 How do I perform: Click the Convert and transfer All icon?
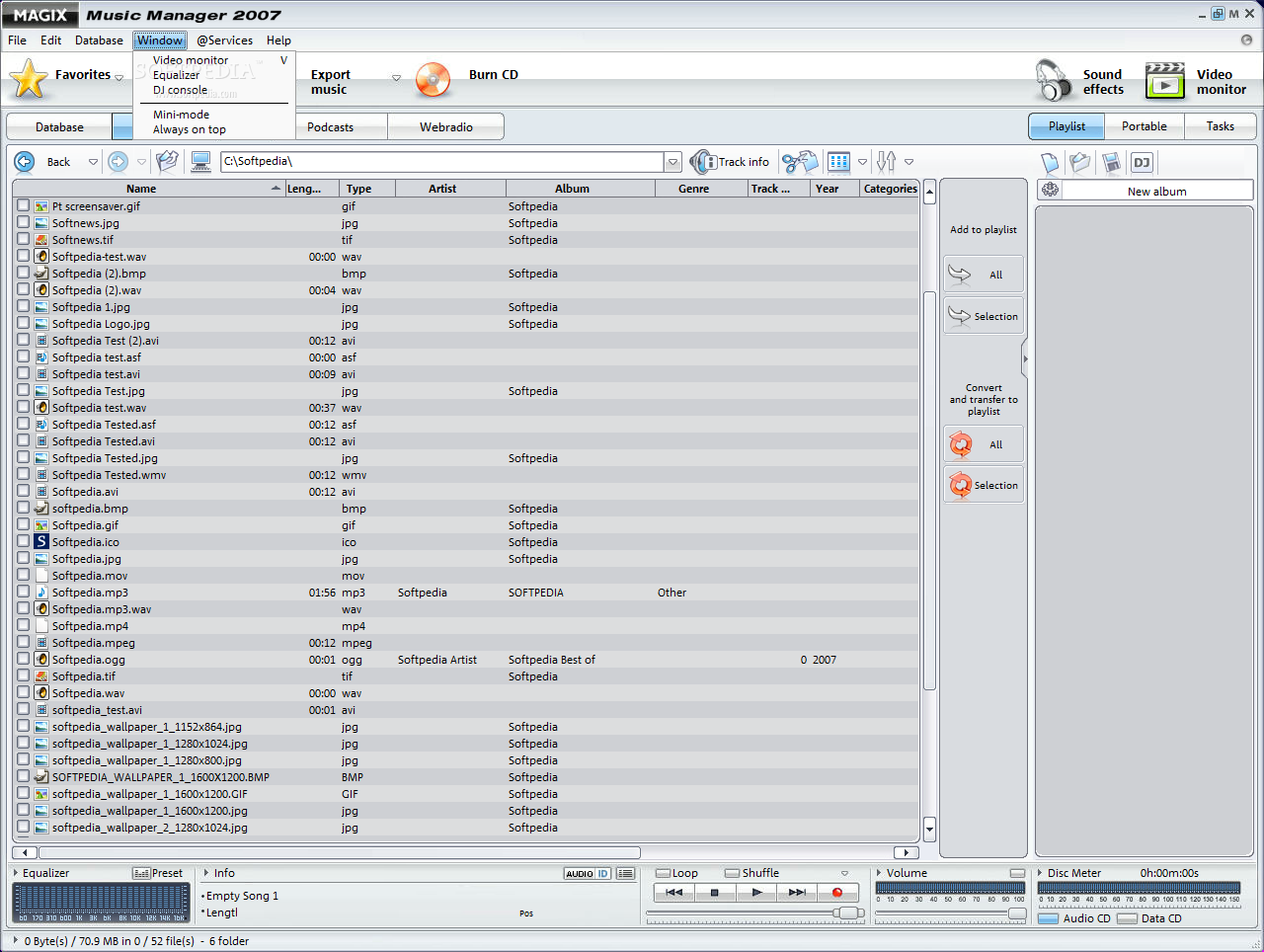961,444
